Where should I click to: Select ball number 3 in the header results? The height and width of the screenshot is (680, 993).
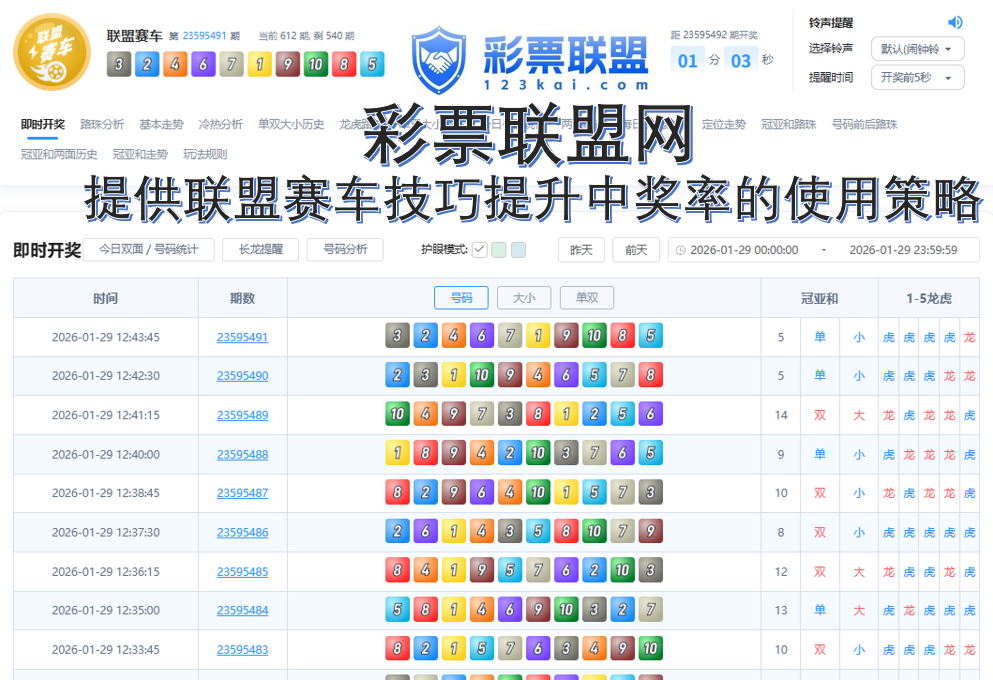(x=119, y=64)
